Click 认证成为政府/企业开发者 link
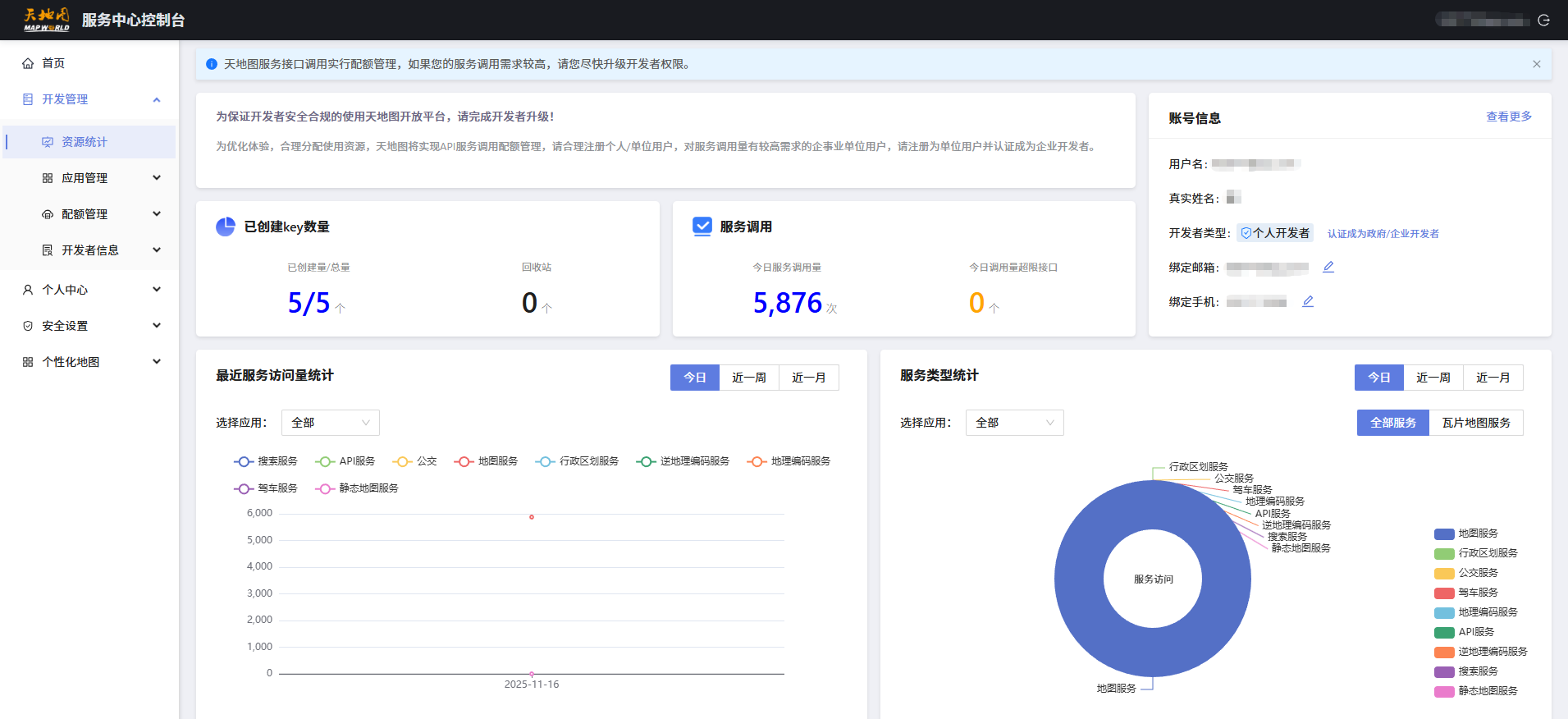Viewport: 1568px width, 719px height. (1383, 234)
